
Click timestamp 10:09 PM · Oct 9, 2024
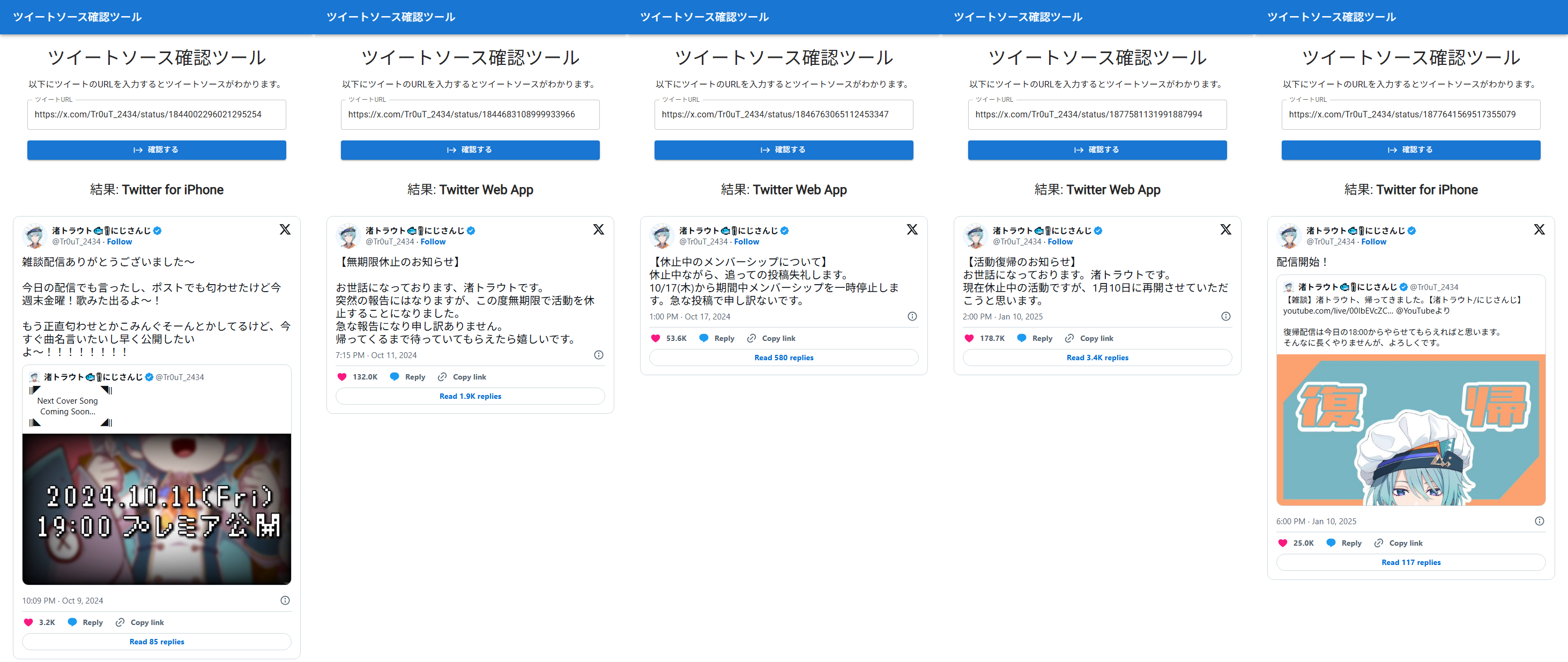coord(63,600)
